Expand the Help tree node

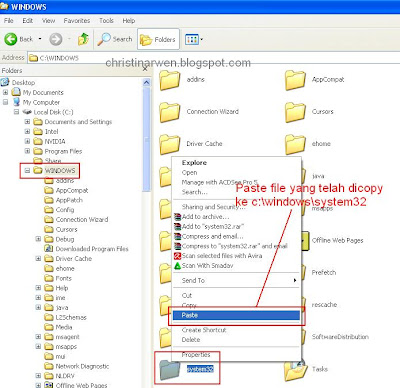point(38,288)
